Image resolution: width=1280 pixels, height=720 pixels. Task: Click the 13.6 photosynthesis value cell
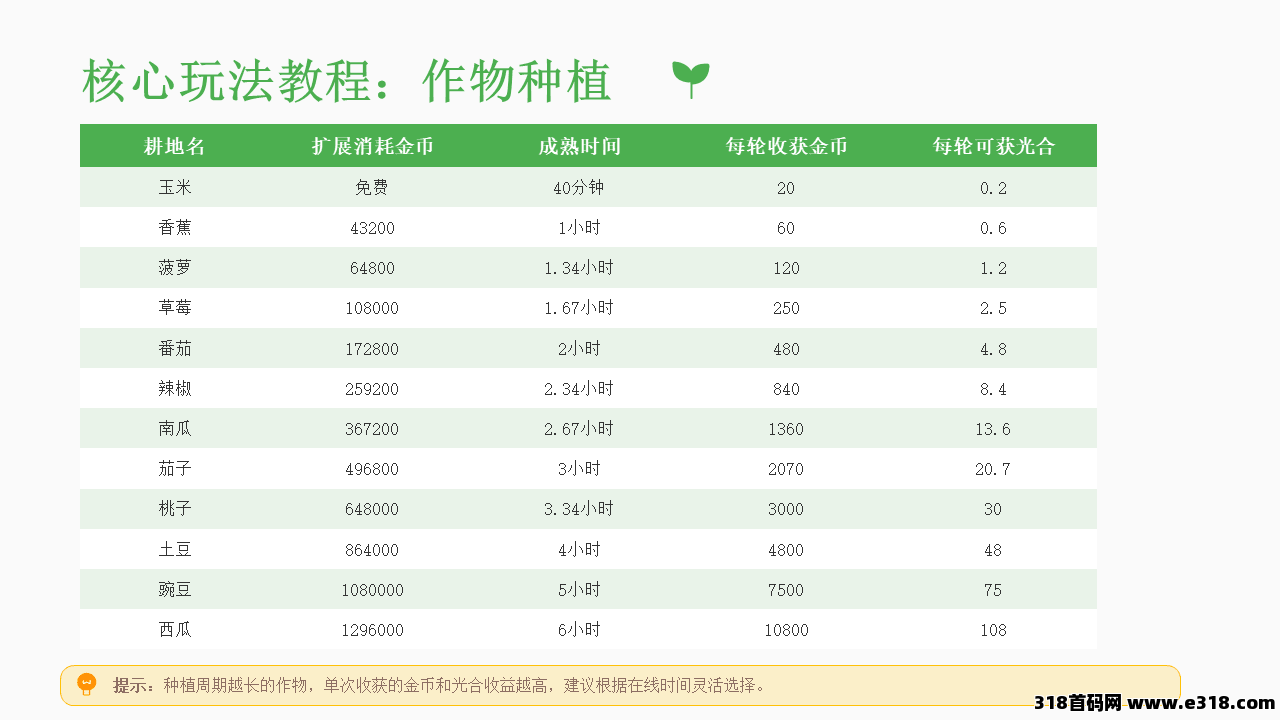point(993,429)
